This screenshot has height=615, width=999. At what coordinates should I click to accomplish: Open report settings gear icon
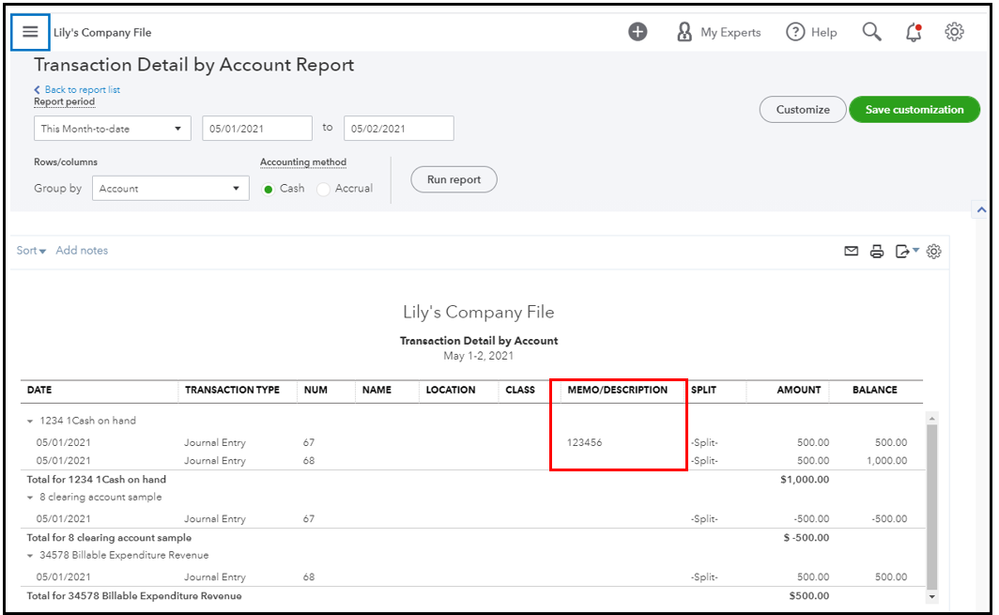[934, 251]
